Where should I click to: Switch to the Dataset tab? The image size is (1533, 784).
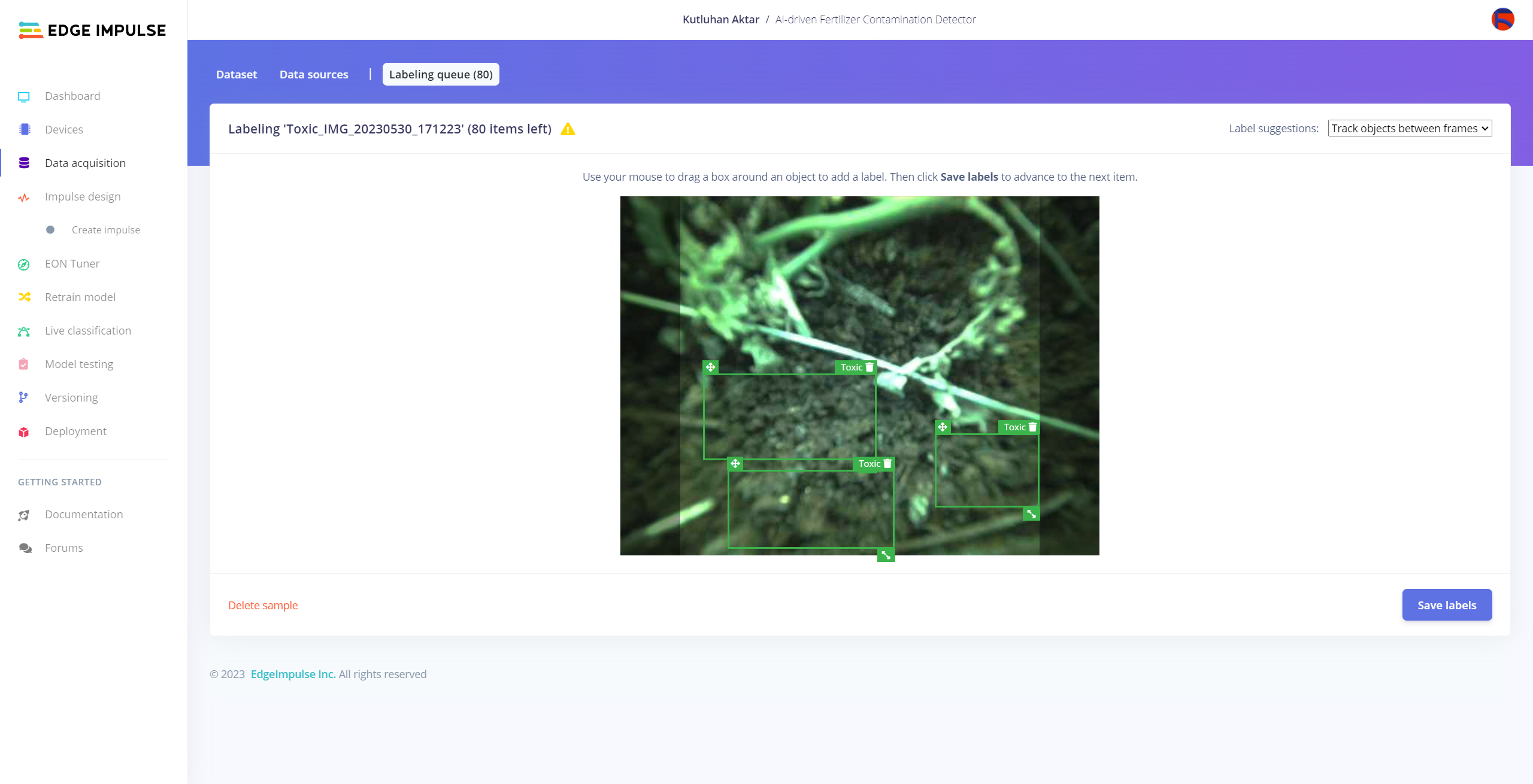(236, 75)
